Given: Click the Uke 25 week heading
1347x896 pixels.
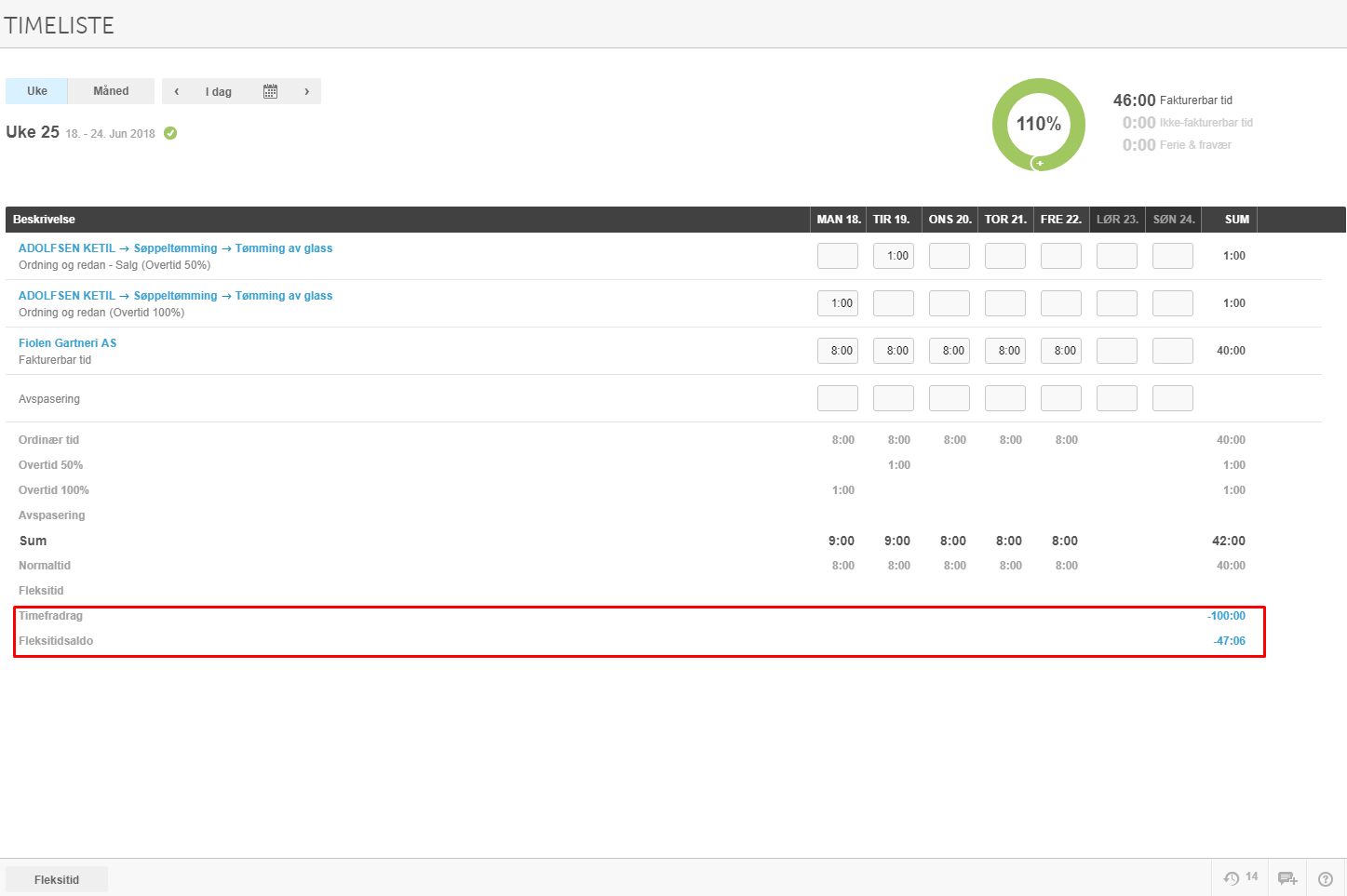Looking at the screenshot, I should (33, 132).
